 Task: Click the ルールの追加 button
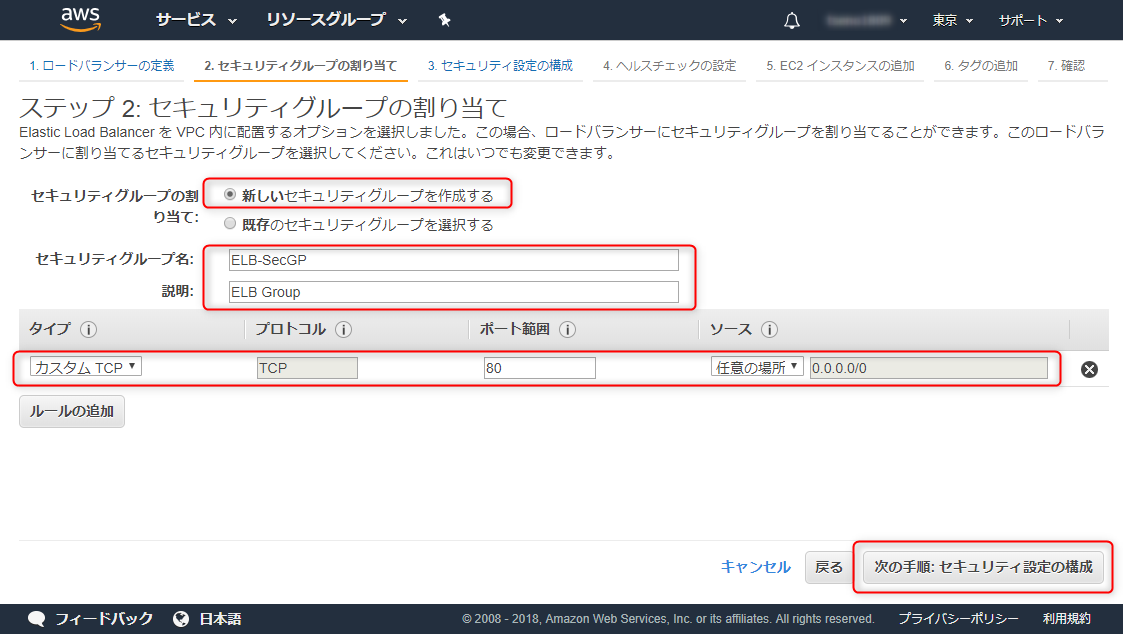(x=71, y=411)
